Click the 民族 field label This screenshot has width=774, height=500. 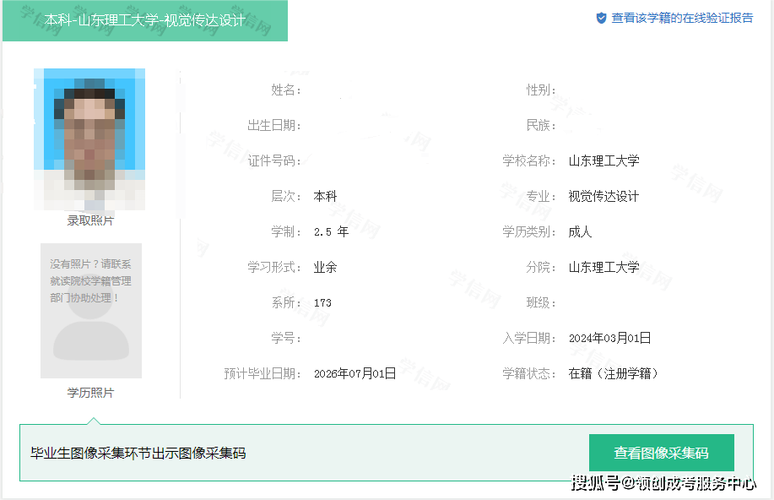[x=541, y=125]
